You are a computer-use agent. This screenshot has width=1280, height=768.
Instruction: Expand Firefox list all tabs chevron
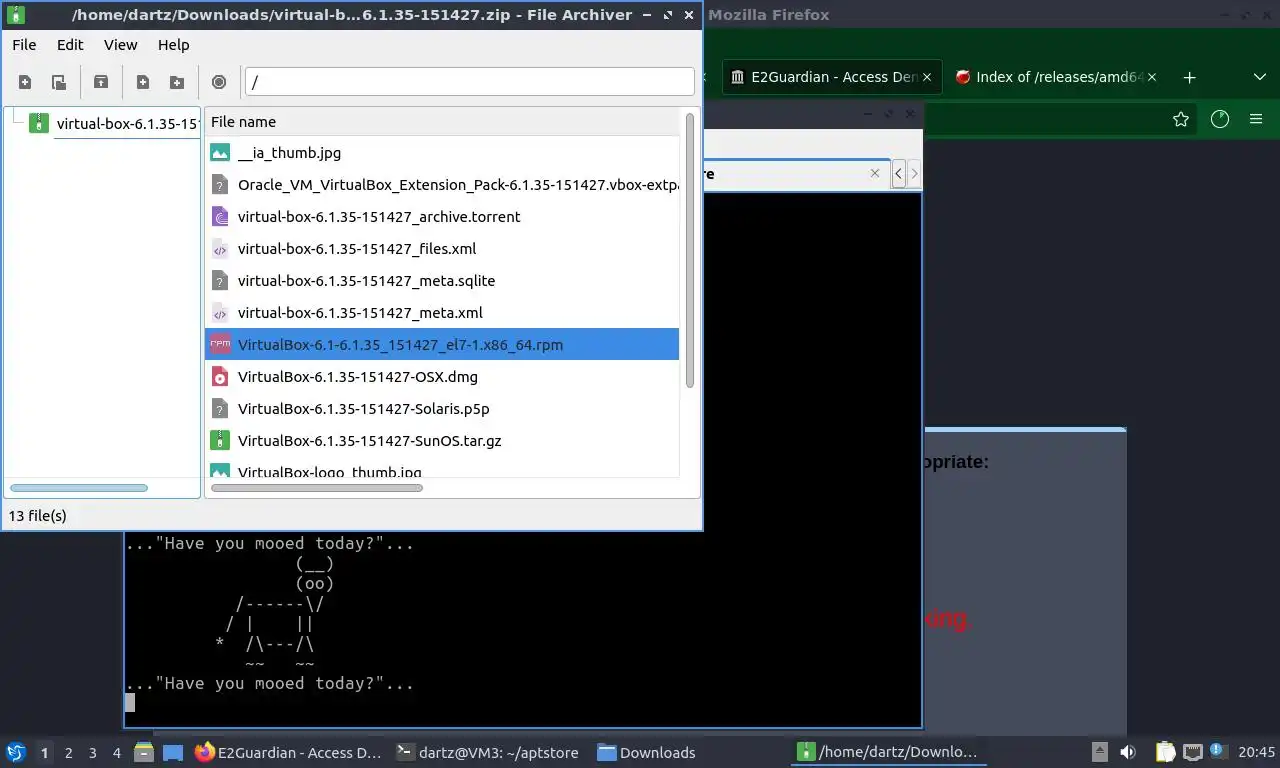coord(1259,77)
